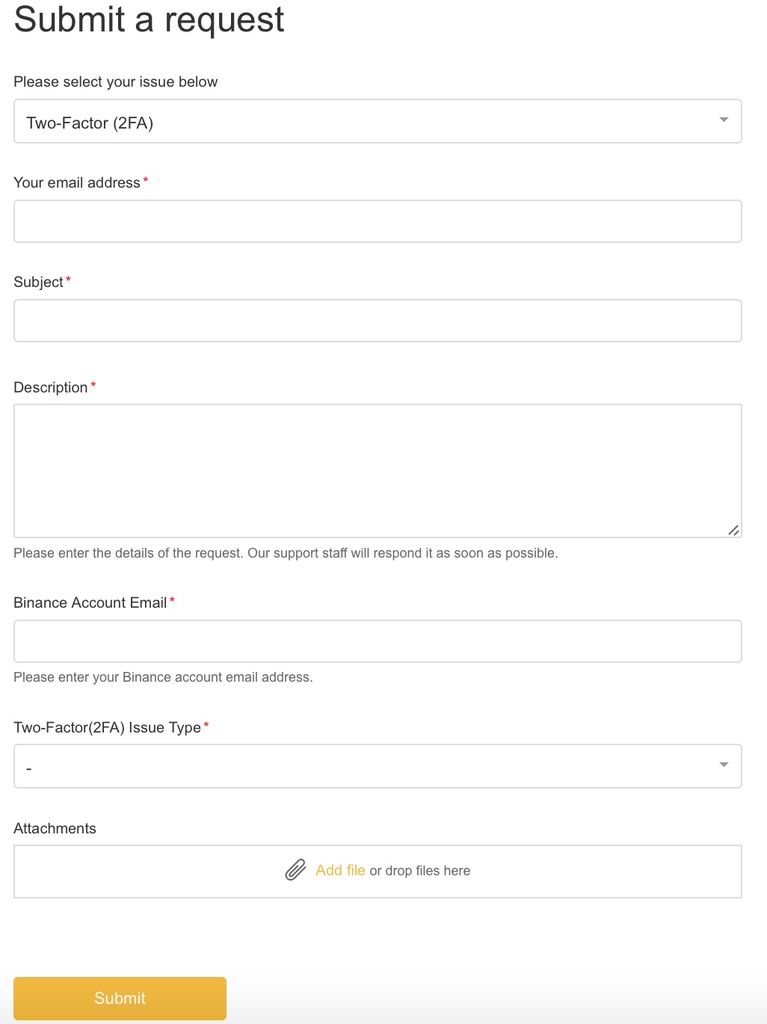Click inside the Description text area
Image resolution: width=767 pixels, height=1024 pixels.
tap(378, 471)
